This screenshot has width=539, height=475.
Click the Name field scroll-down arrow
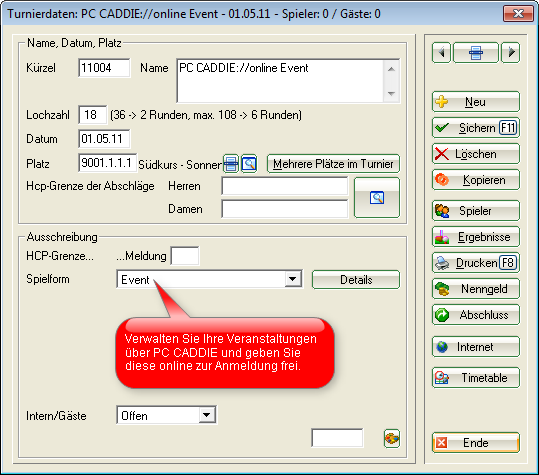coord(391,93)
